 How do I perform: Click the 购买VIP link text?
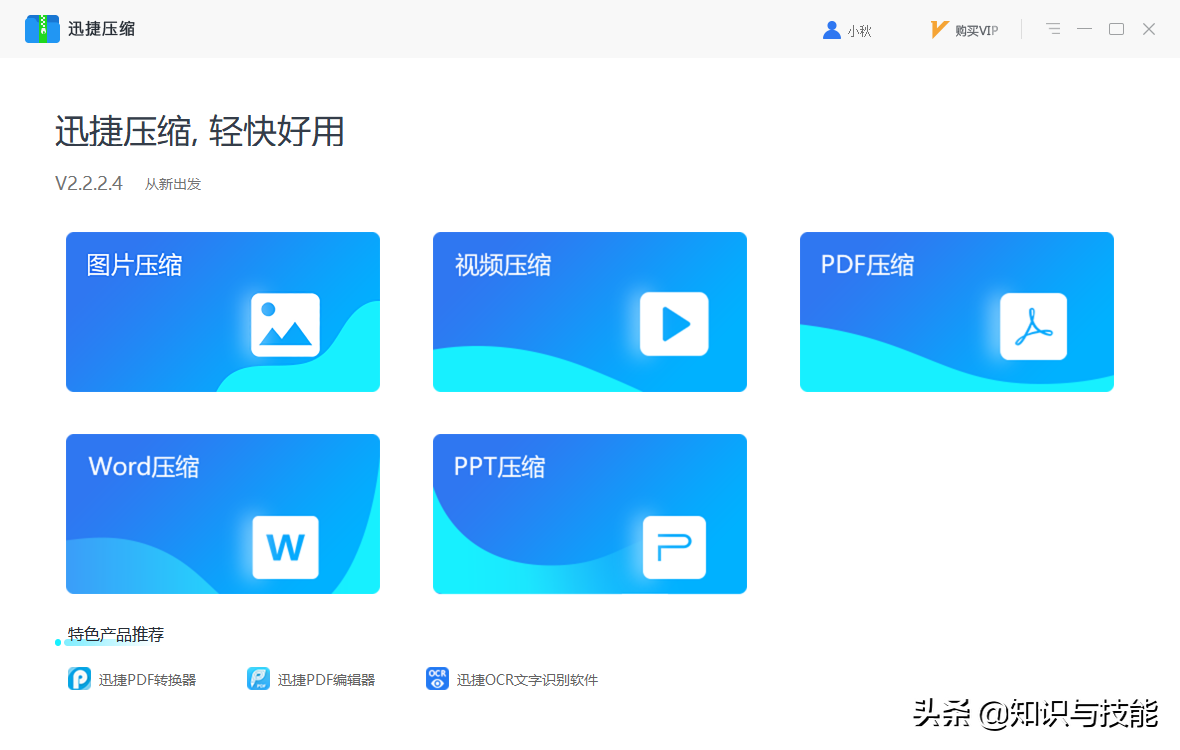point(976,31)
